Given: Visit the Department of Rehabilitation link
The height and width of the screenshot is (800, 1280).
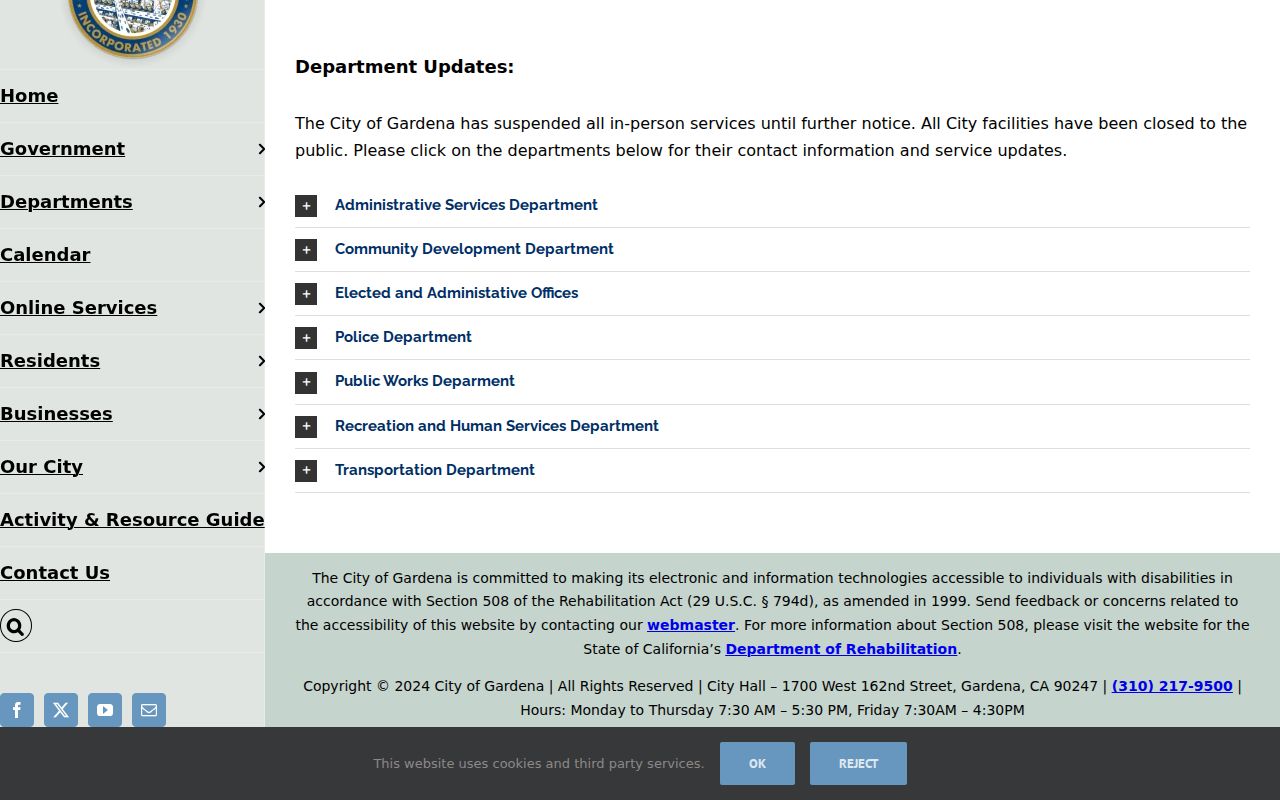Looking at the screenshot, I should (x=841, y=649).
